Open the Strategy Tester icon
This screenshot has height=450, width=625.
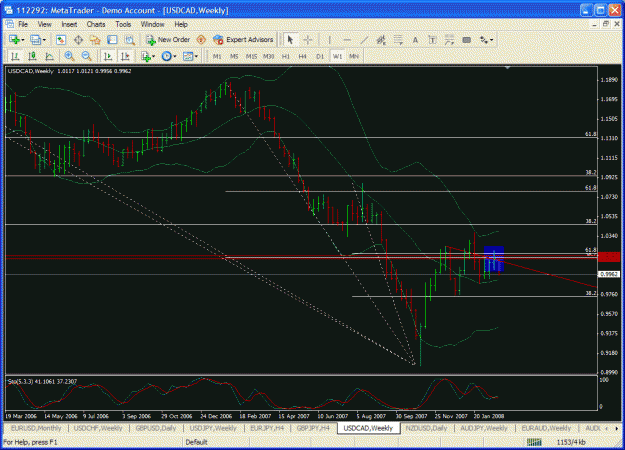(130, 40)
